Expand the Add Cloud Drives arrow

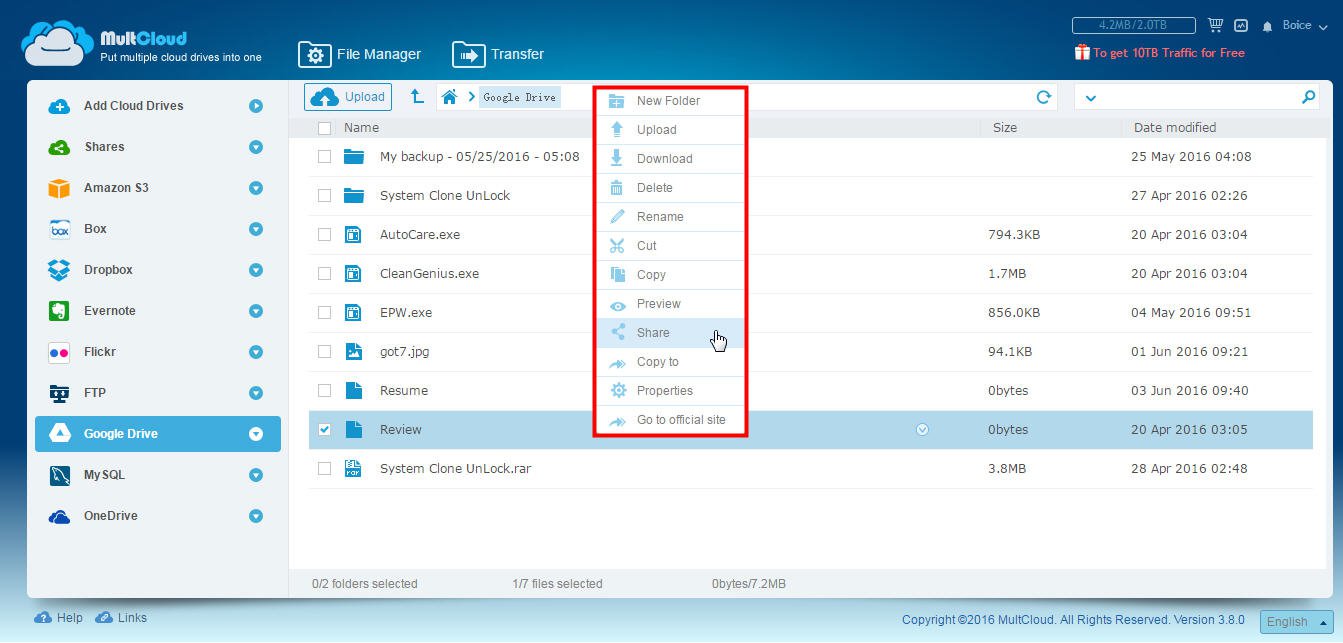[256, 106]
